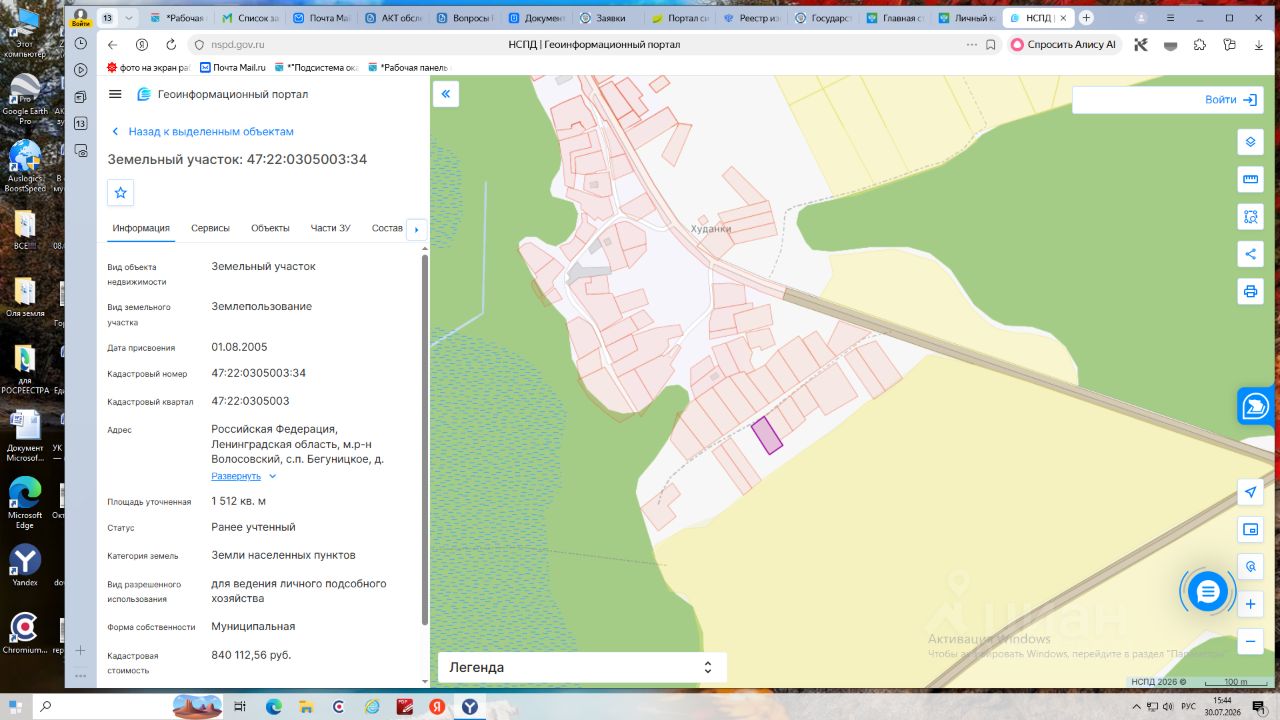Collapse the side panel with double chevron

coord(446,94)
